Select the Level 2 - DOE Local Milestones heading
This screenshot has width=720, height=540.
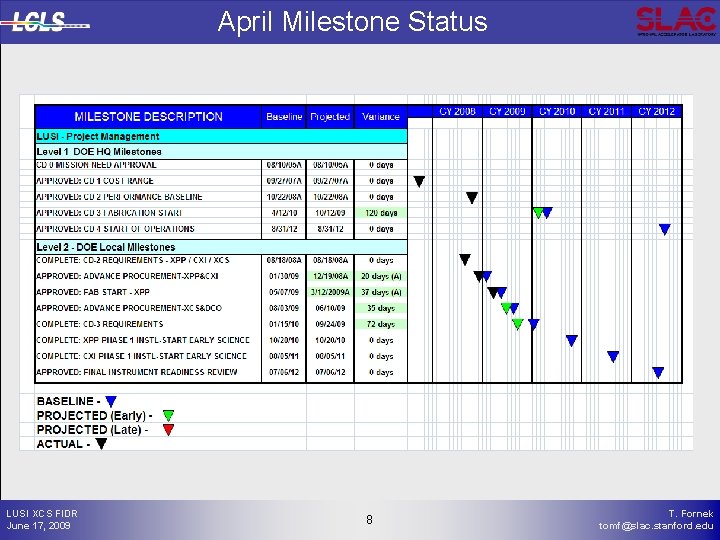(221, 247)
